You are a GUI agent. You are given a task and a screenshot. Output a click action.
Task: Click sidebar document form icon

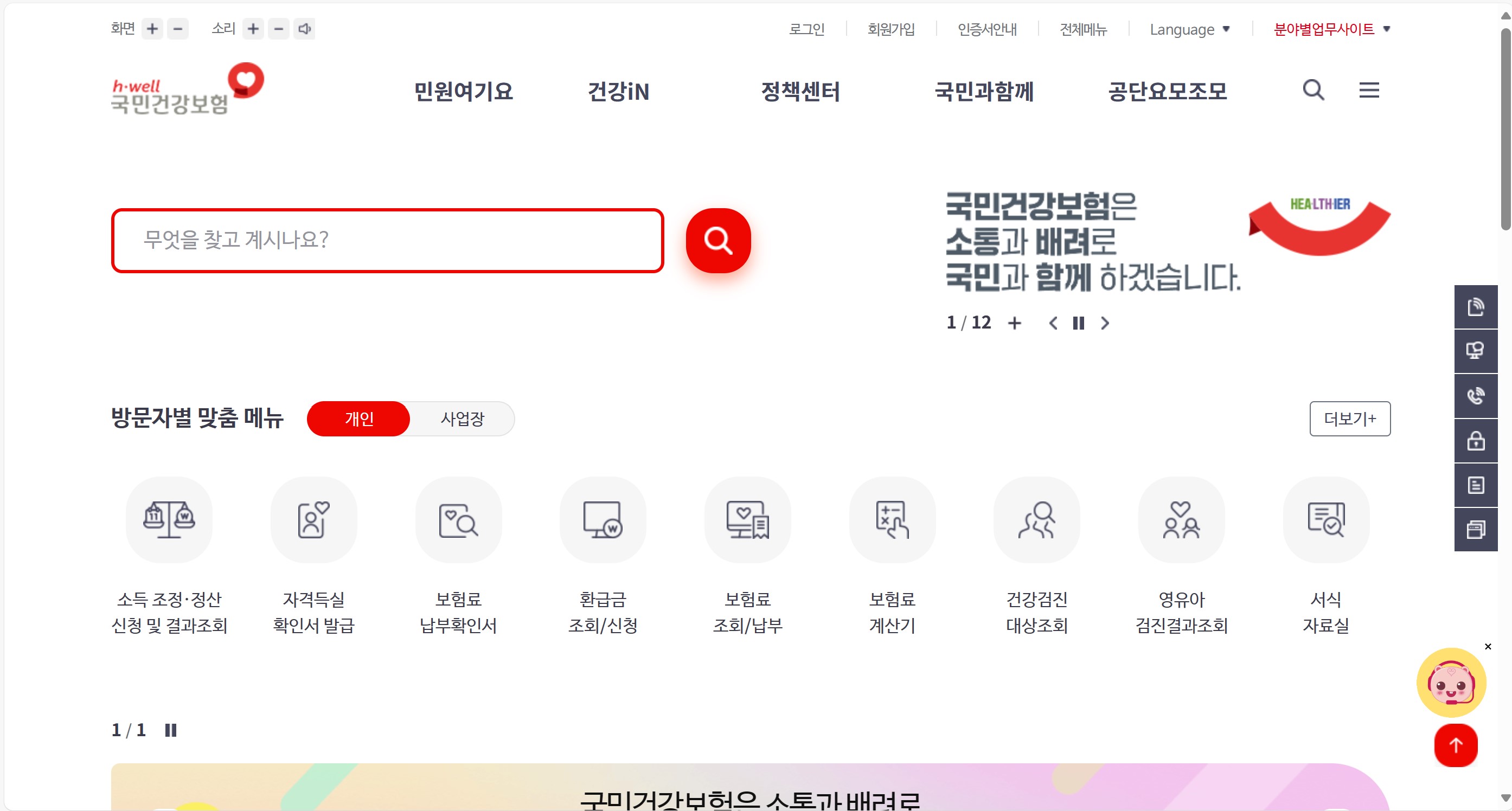pyautogui.click(x=1476, y=485)
